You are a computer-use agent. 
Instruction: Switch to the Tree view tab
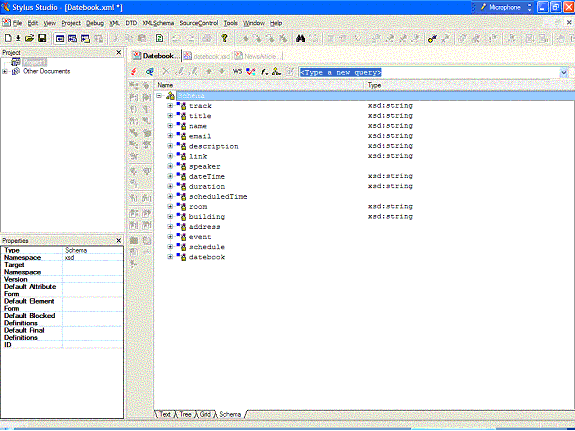pos(186,414)
